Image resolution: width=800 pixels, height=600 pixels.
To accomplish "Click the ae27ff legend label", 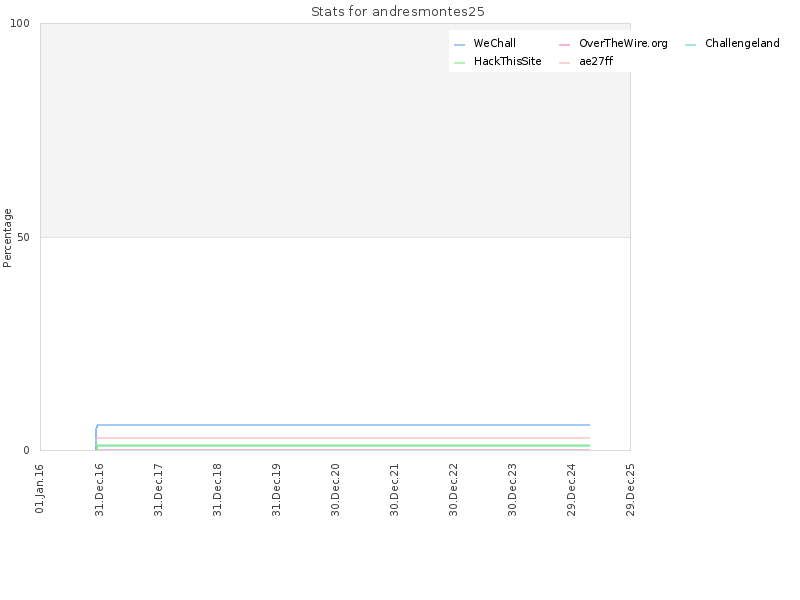I will tap(595, 61).
